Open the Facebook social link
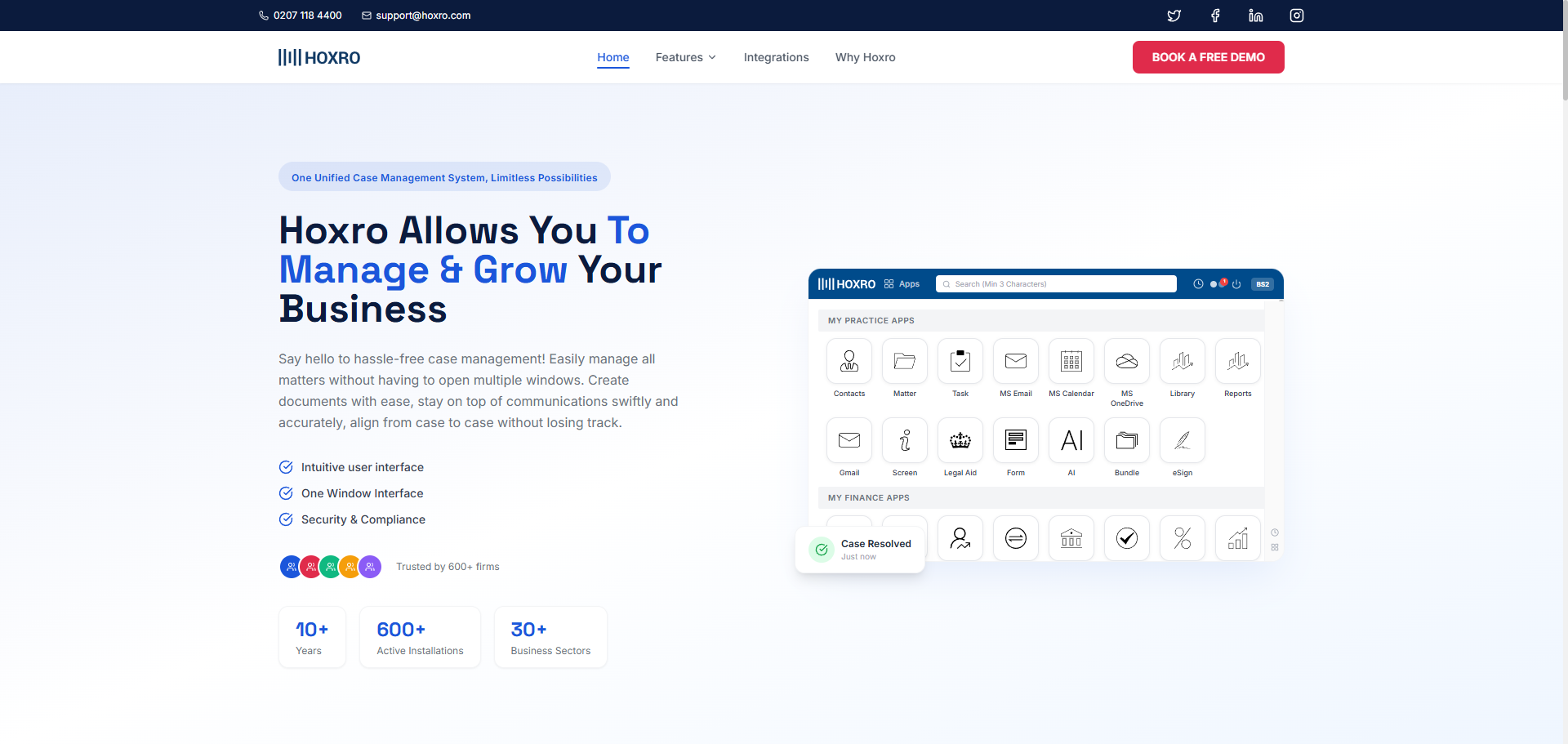The image size is (1568, 744). click(1215, 16)
